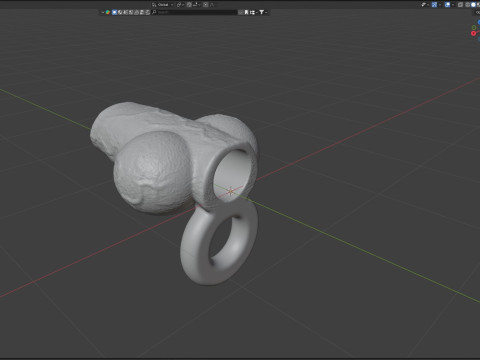This screenshot has height=360, width=480.
Task: Click the blue highlighted icon beside the sphere
Action: pyautogui.click(x=114, y=12)
